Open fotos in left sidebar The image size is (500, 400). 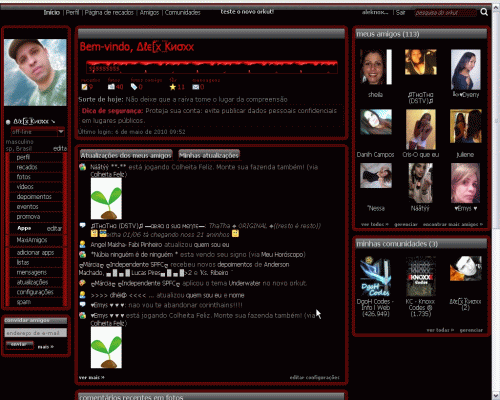pyautogui.click(x=24, y=177)
